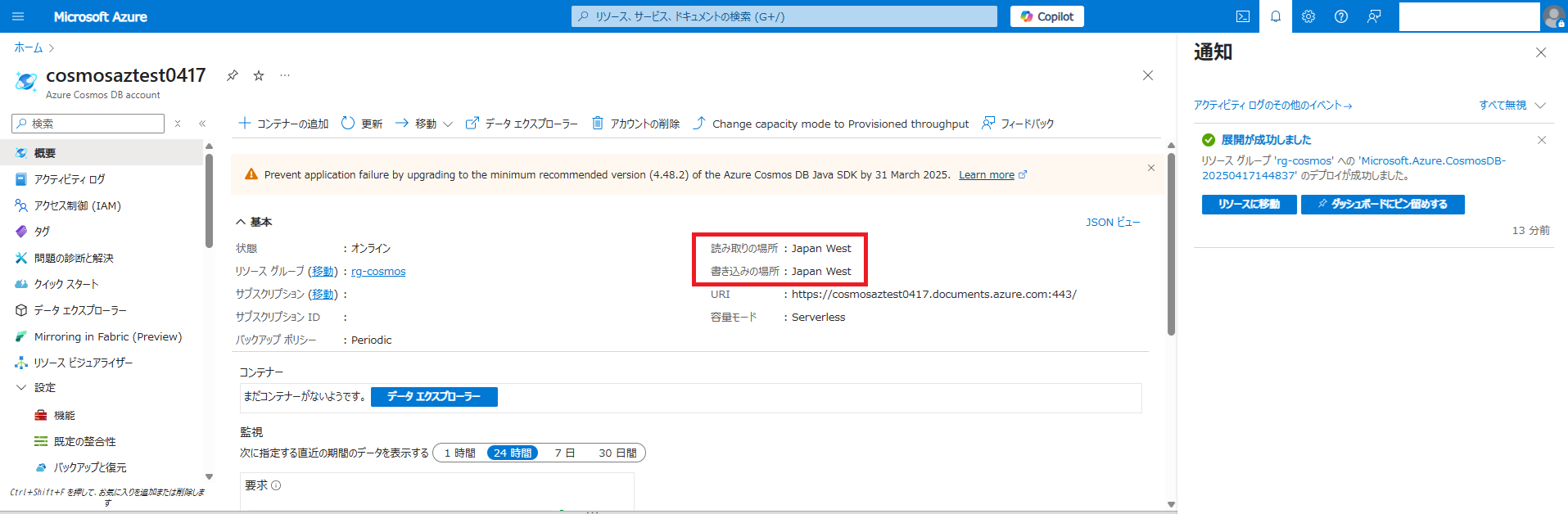1568x514 pixels.
Task: Open the help question mark icon
Action: pyautogui.click(x=1340, y=16)
